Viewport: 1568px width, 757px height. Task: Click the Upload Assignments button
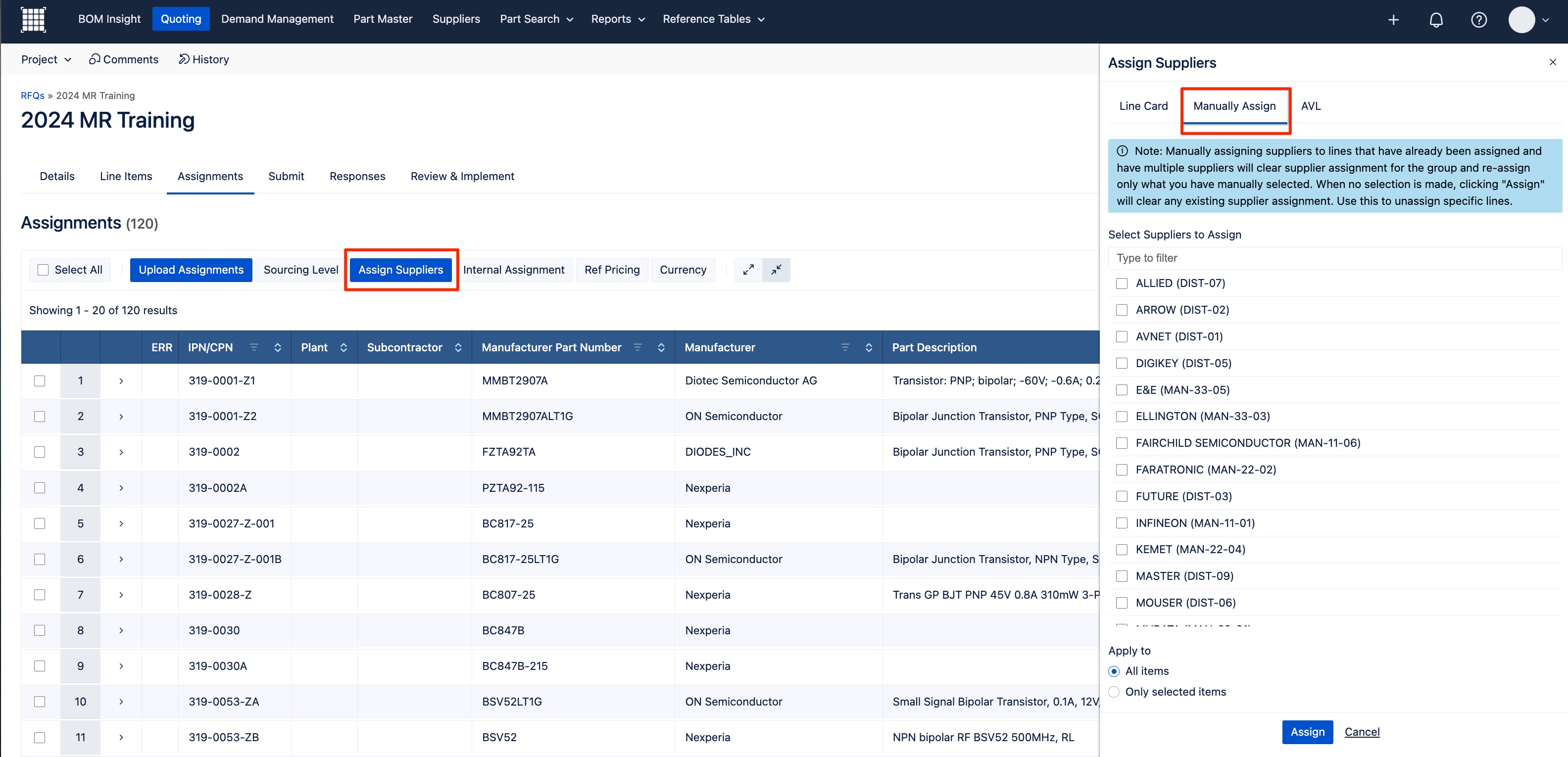click(x=191, y=270)
